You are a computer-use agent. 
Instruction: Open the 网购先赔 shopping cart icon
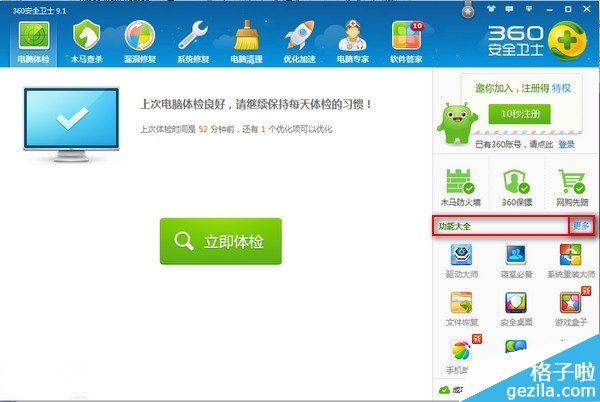point(572,188)
